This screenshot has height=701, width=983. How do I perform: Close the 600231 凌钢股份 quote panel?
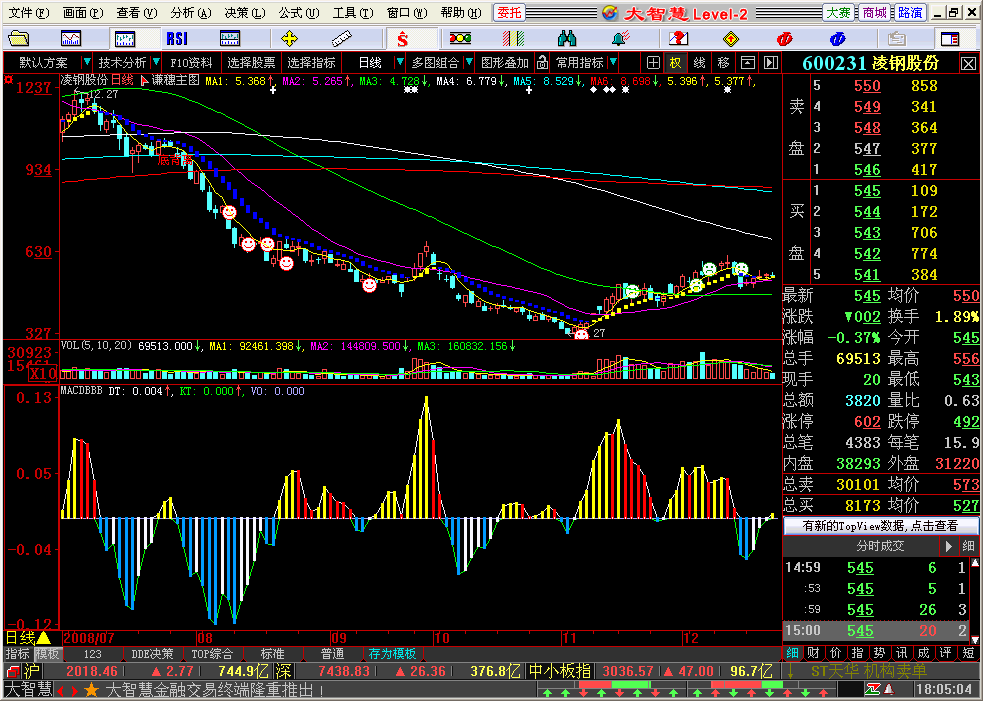coord(969,63)
